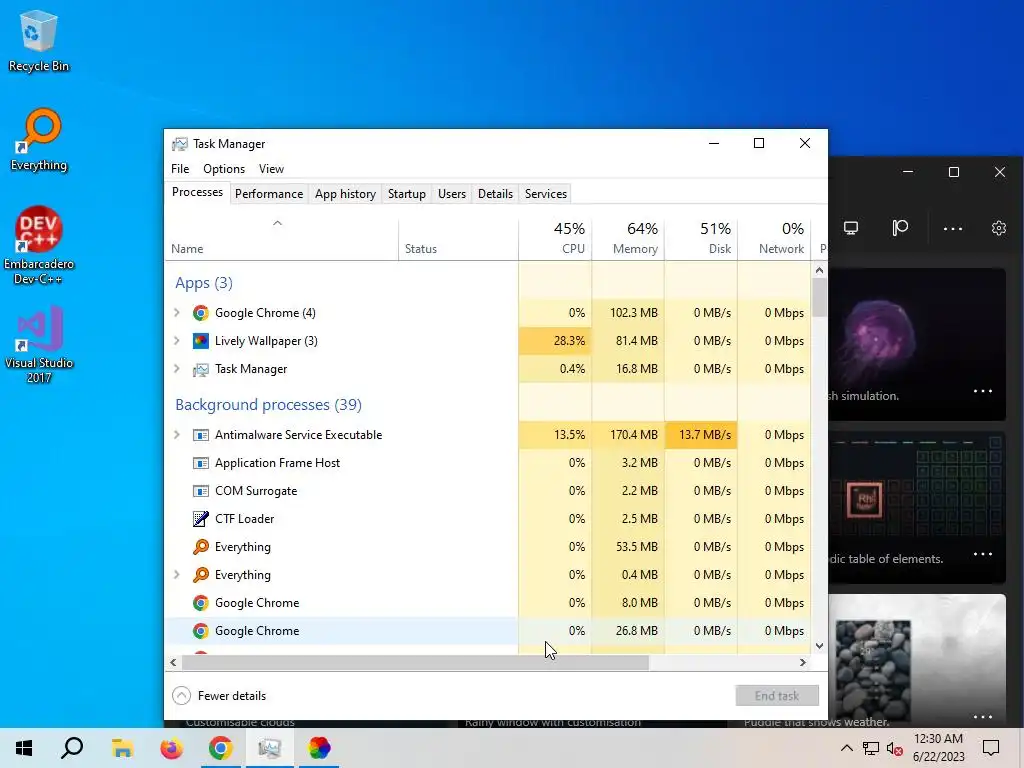
Task: Click the COM Surrogate process icon
Action: tap(200, 491)
